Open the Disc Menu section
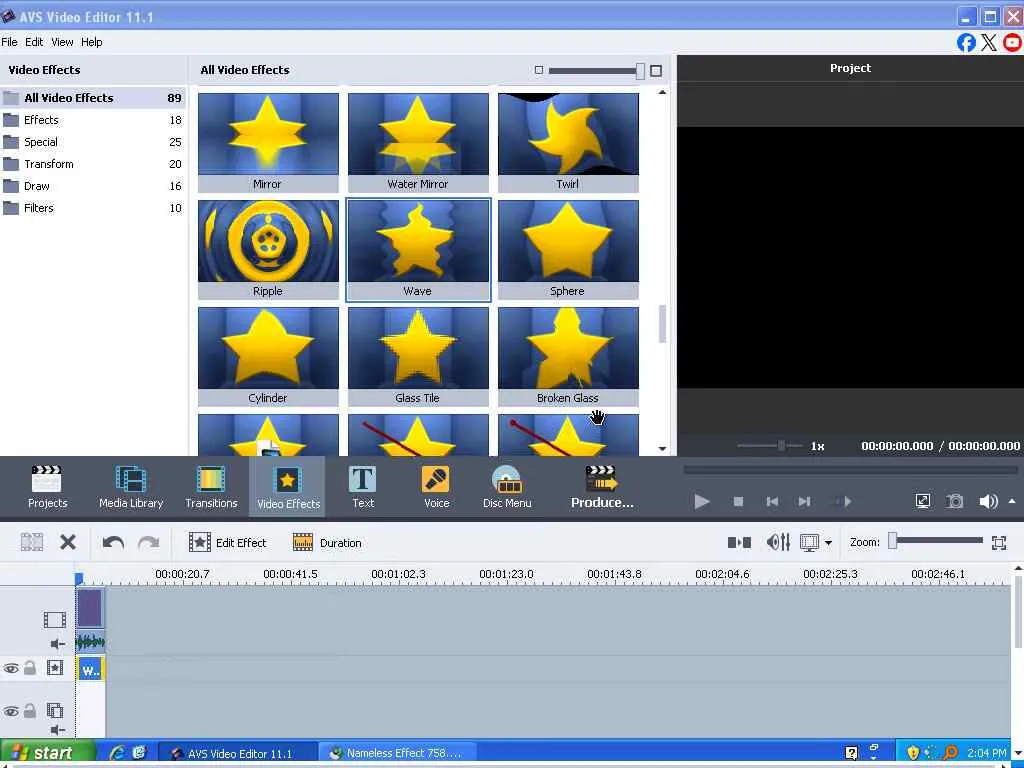 point(507,487)
